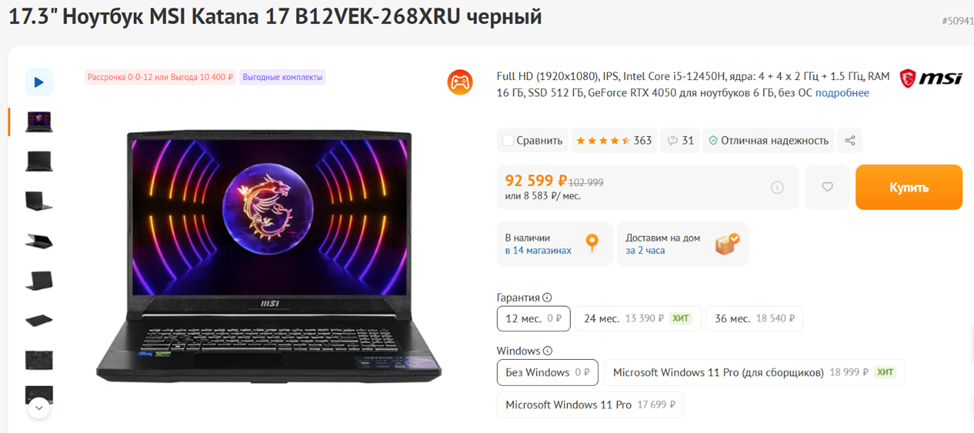Select 36 мес. warranty option
This screenshot has width=974, height=433.
click(754, 319)
